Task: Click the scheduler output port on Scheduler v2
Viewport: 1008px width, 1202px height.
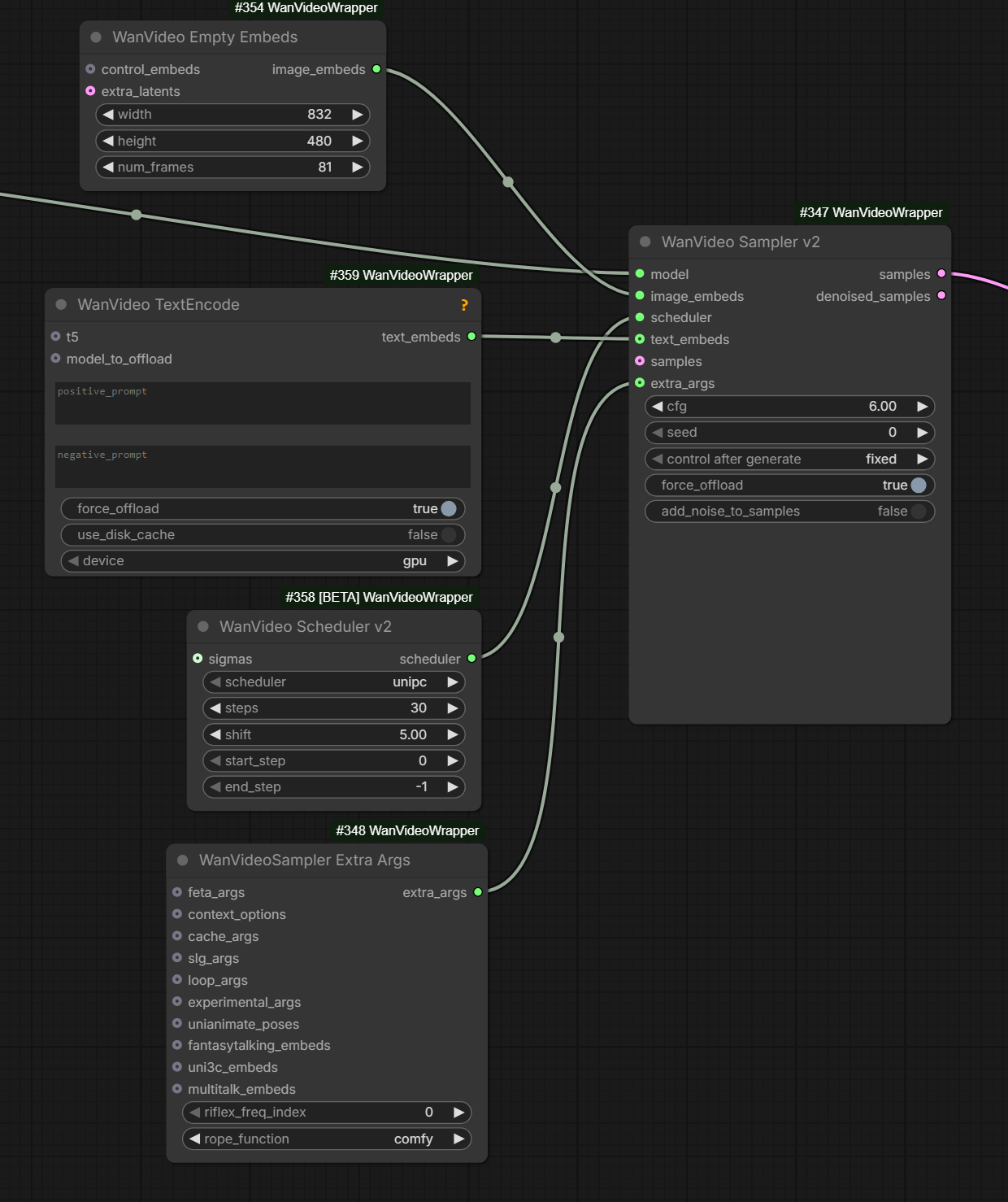Action: click(x=471, y=659)
